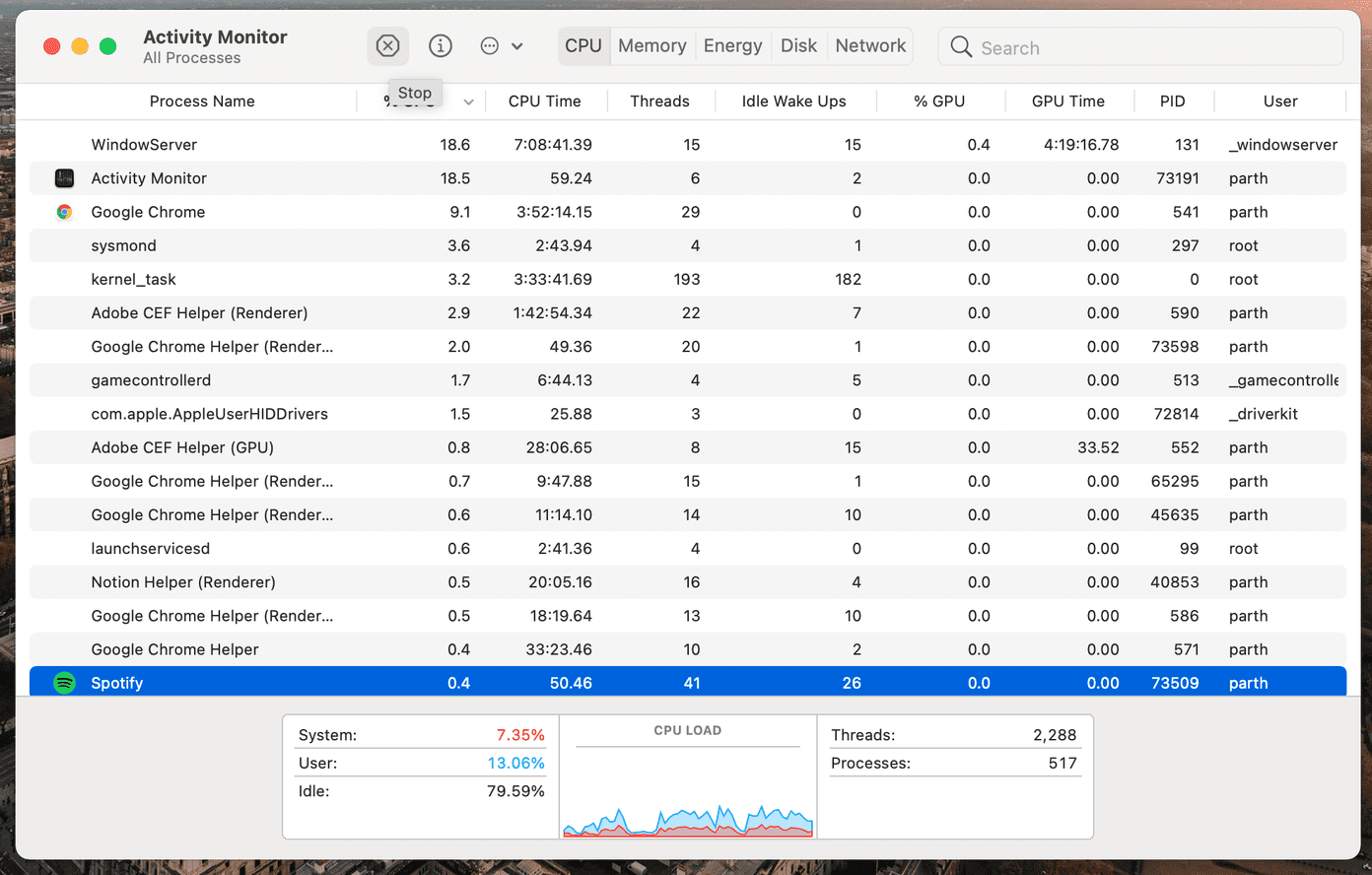Click the Stop process icon in toolbar

388,46
